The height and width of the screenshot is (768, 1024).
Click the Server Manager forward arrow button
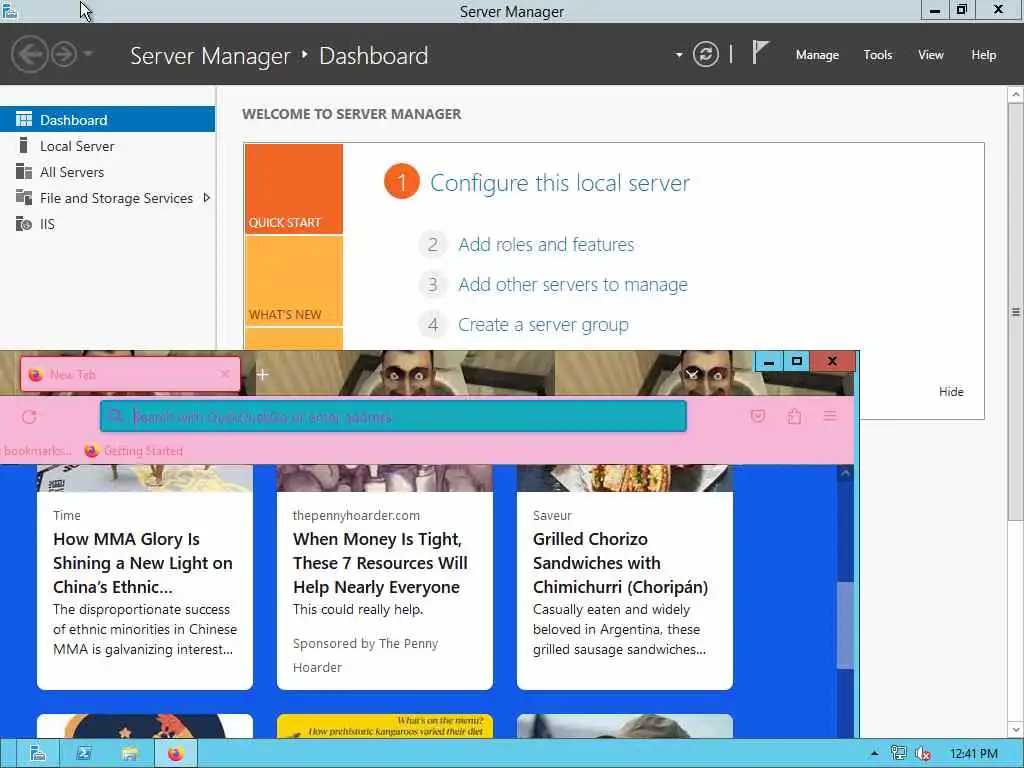(64, 54)
